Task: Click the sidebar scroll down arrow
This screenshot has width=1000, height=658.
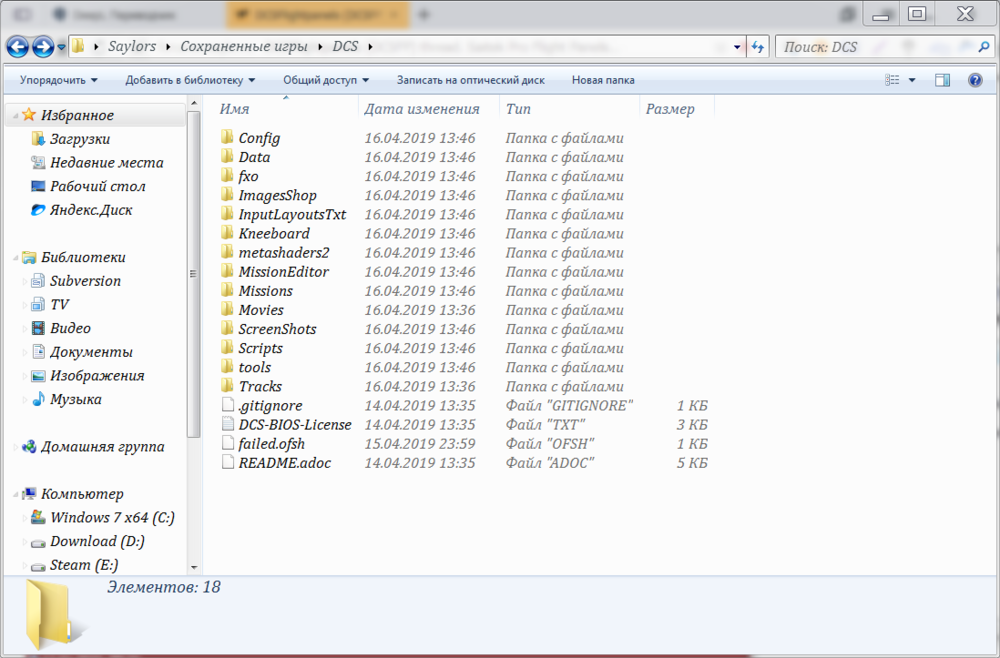Action: (x=194, y=567)
